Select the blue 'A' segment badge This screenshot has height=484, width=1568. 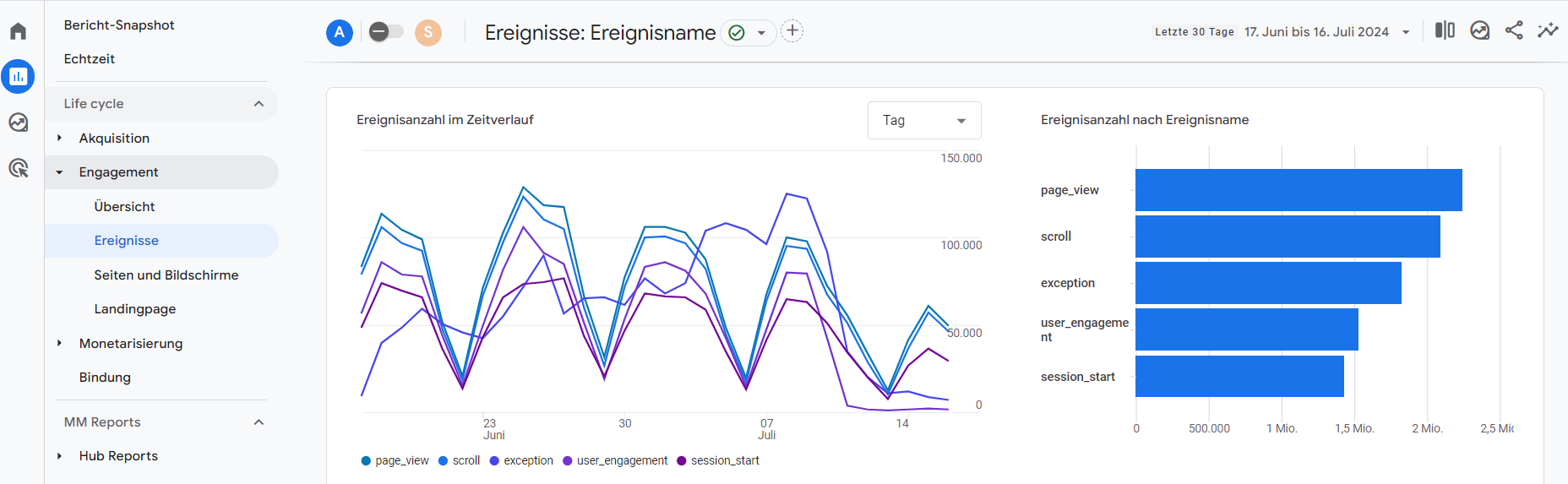click(340, 33)
